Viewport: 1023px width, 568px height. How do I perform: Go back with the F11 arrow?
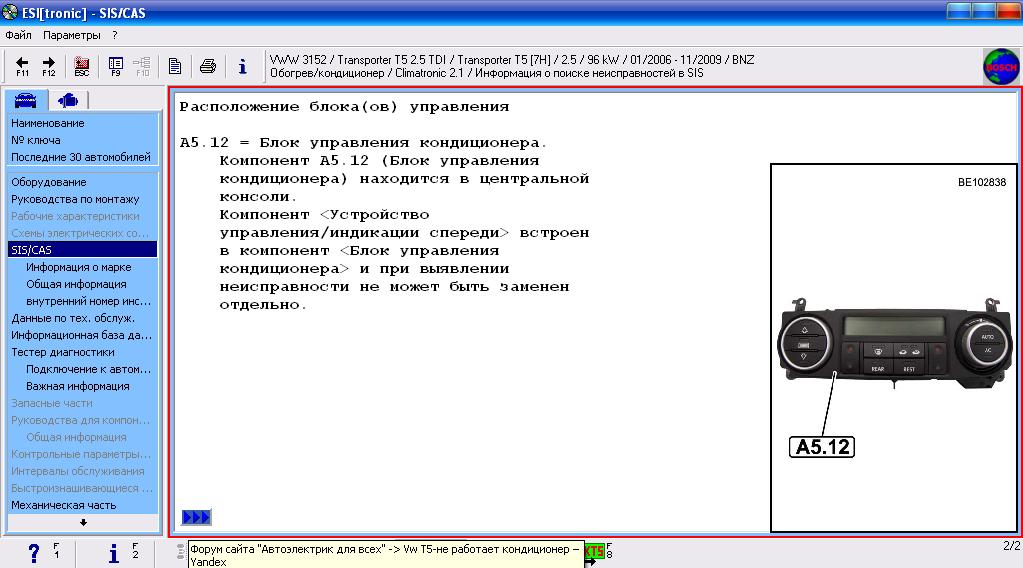(22, 66)
